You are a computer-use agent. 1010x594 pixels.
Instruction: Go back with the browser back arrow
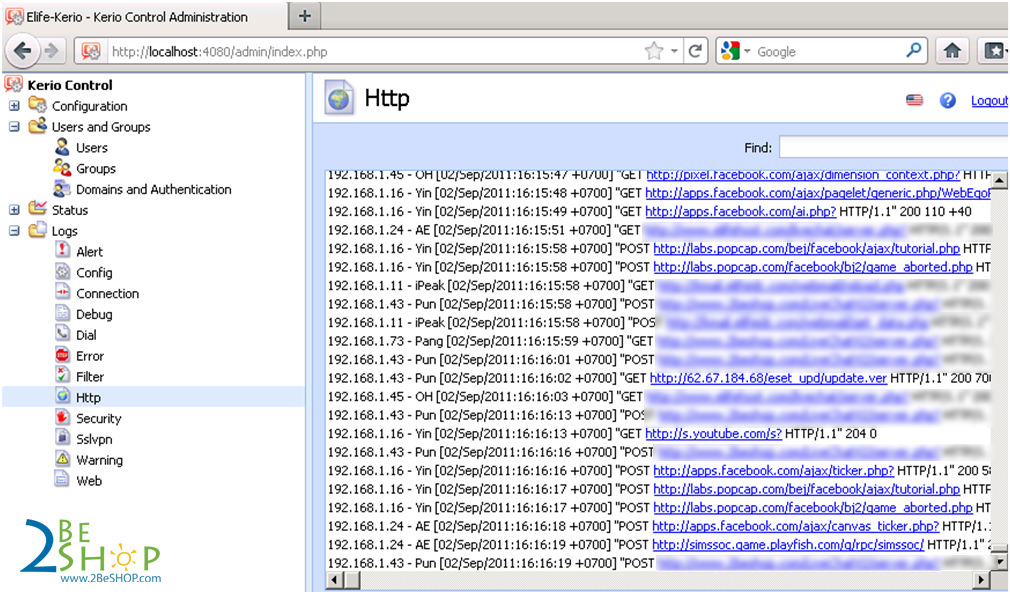(x=23, y=51)
